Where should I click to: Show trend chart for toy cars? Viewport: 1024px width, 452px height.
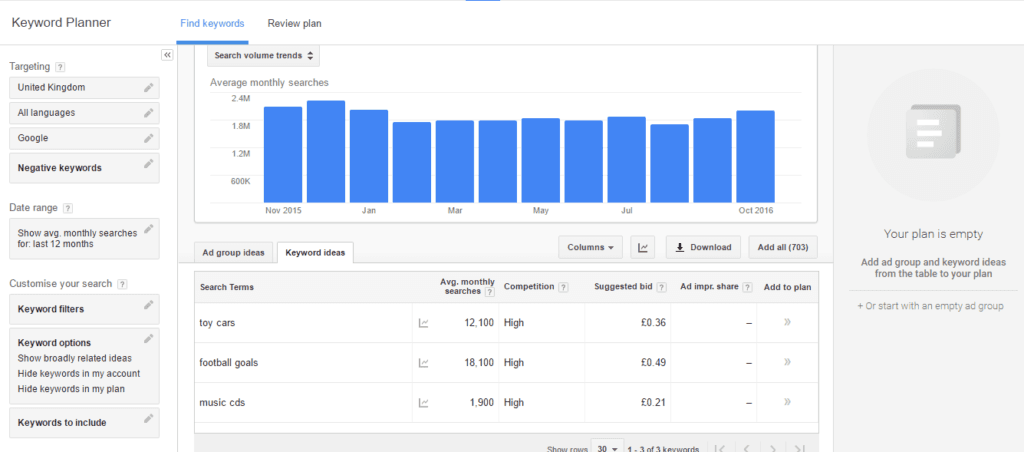coord(423,322)
